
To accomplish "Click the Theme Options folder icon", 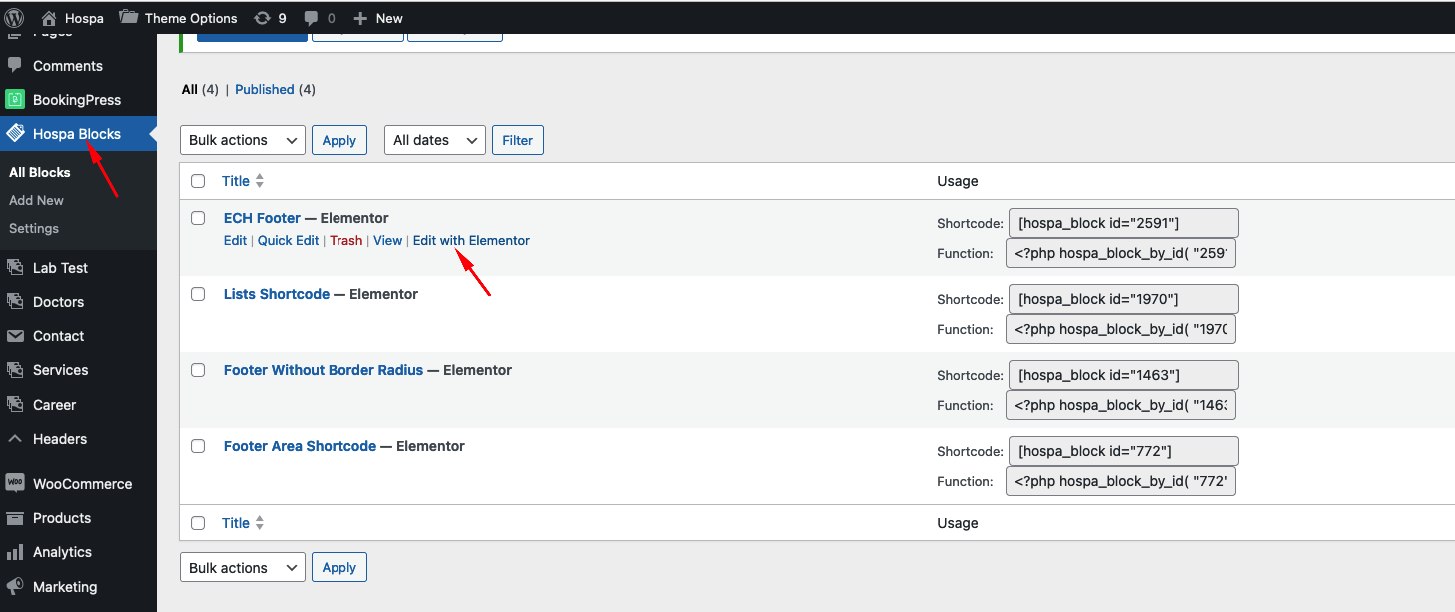I will pos(128,17).
